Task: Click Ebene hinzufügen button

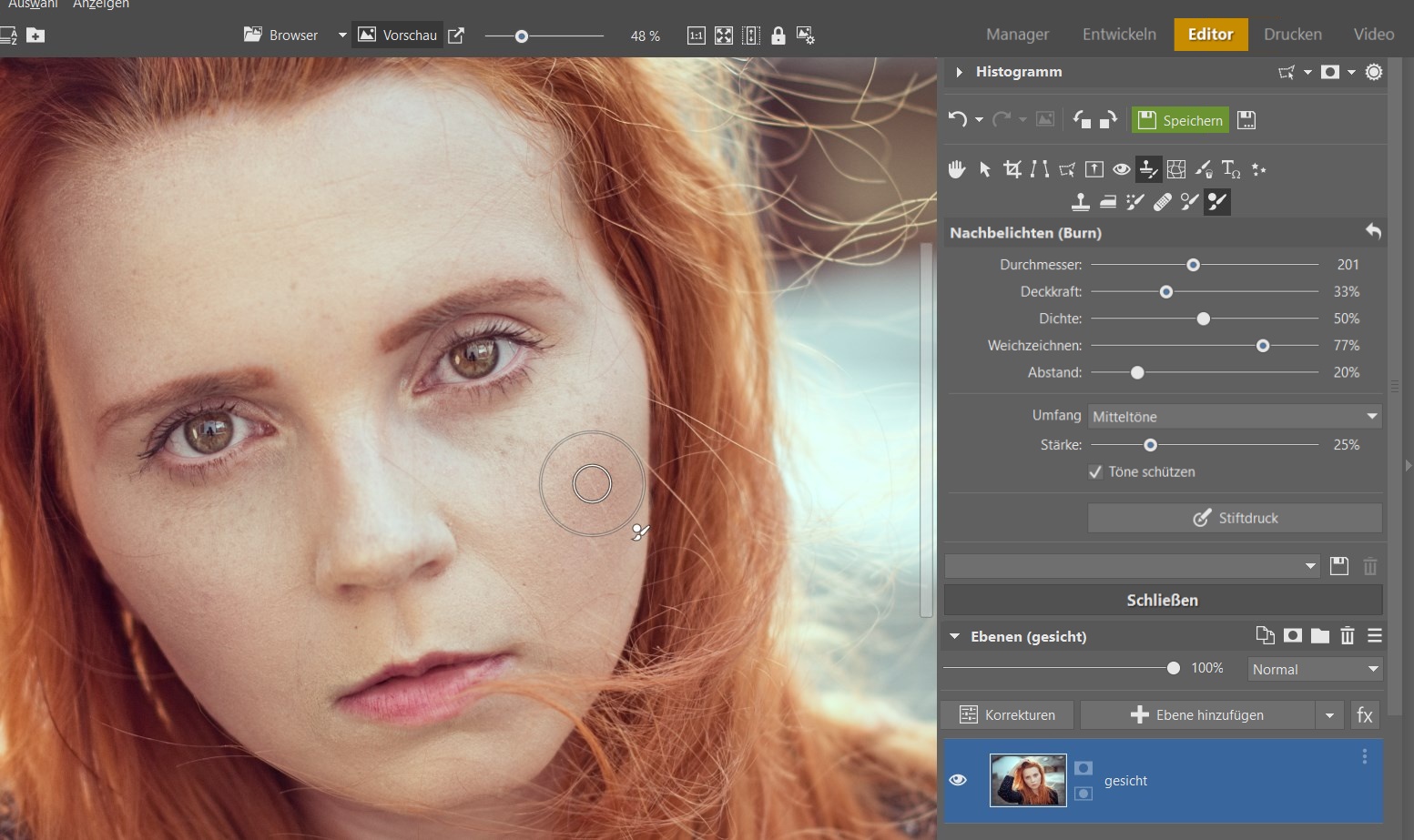Action: [1197, 715]
